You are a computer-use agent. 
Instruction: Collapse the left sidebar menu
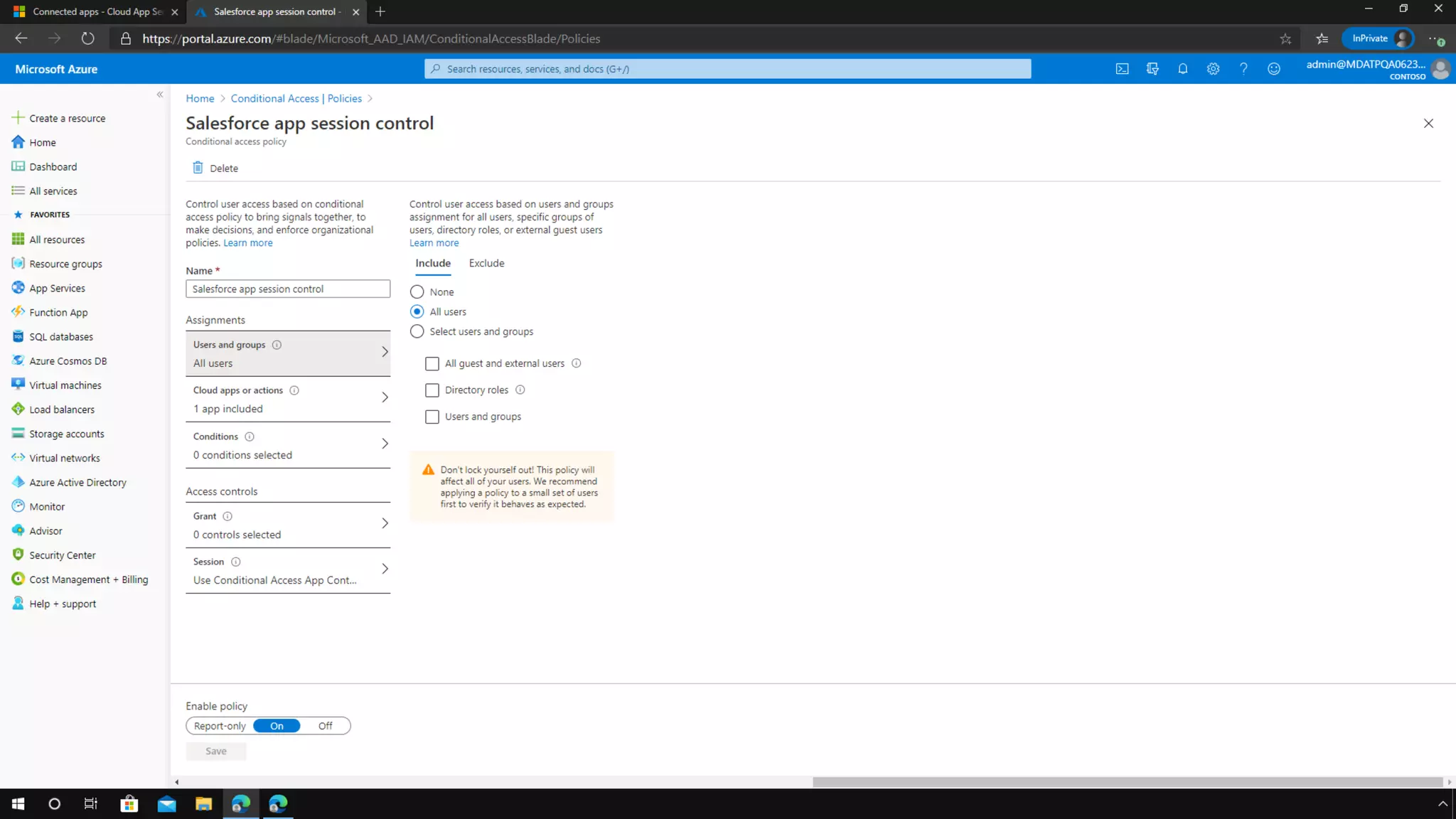click(x=160, y=95)
